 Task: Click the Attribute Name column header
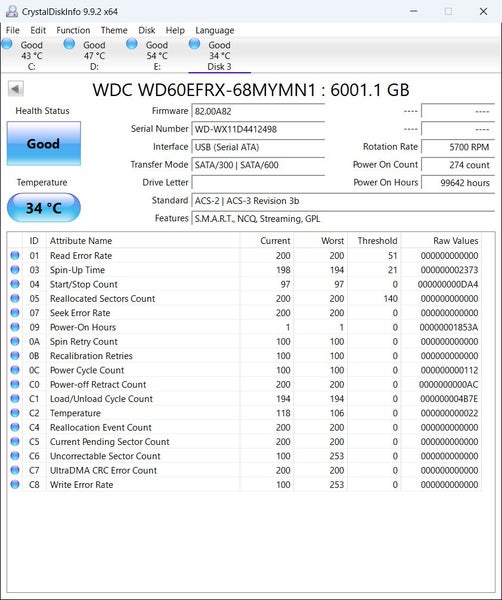click(x=143, y=241)
